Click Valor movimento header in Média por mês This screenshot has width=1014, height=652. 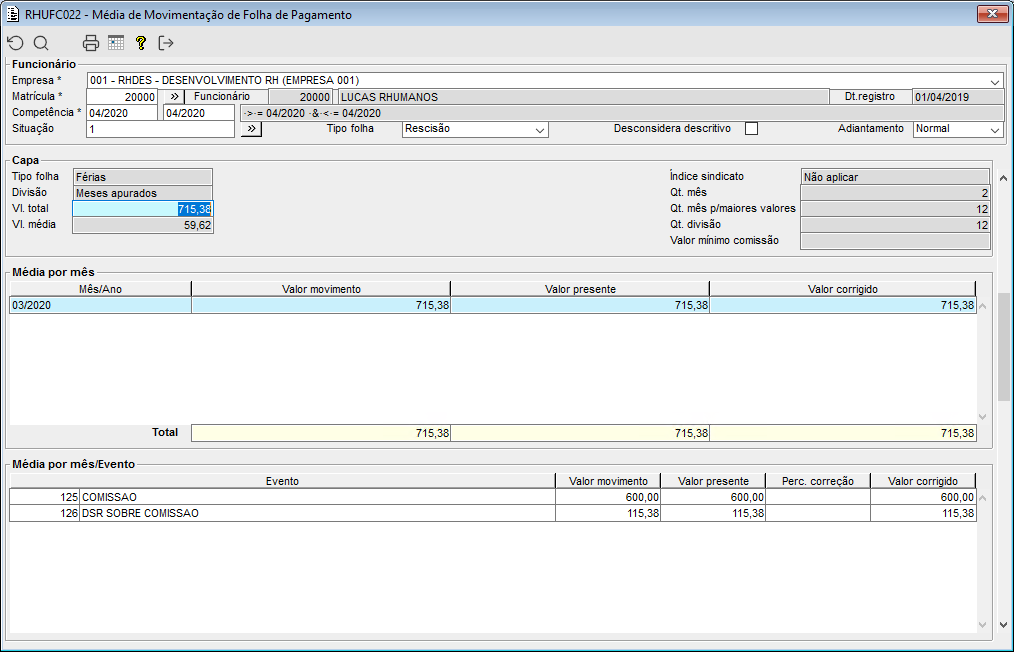(321, 289)
